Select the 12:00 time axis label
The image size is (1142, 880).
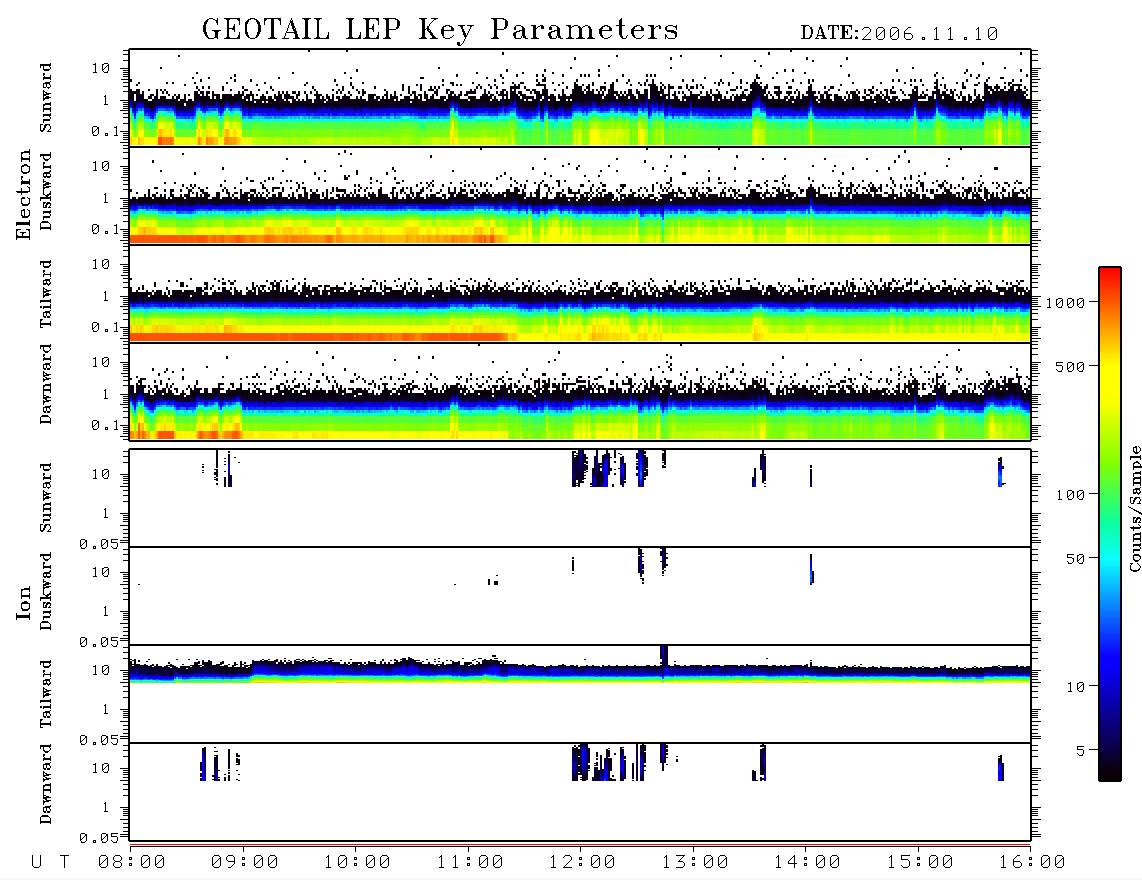tap(582, 863)
